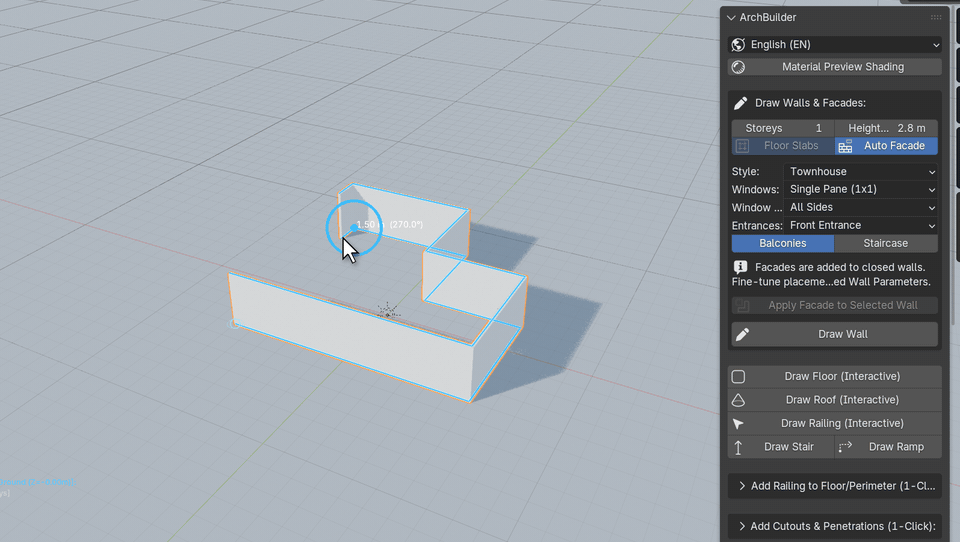The width and height of the screenshot is (960, 542).
Task: Click the Height 2.8 m field
Action: click(x=886, y=128)
